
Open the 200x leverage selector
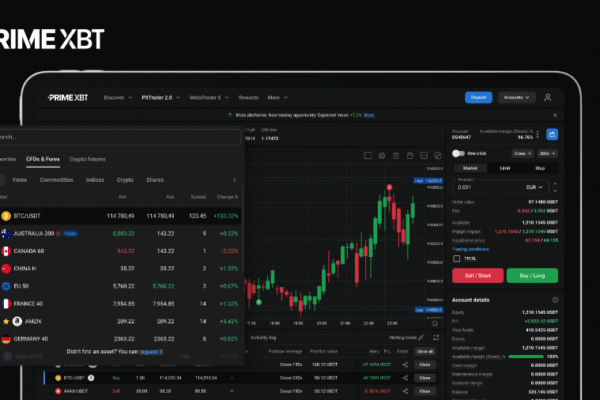[547, 153]
